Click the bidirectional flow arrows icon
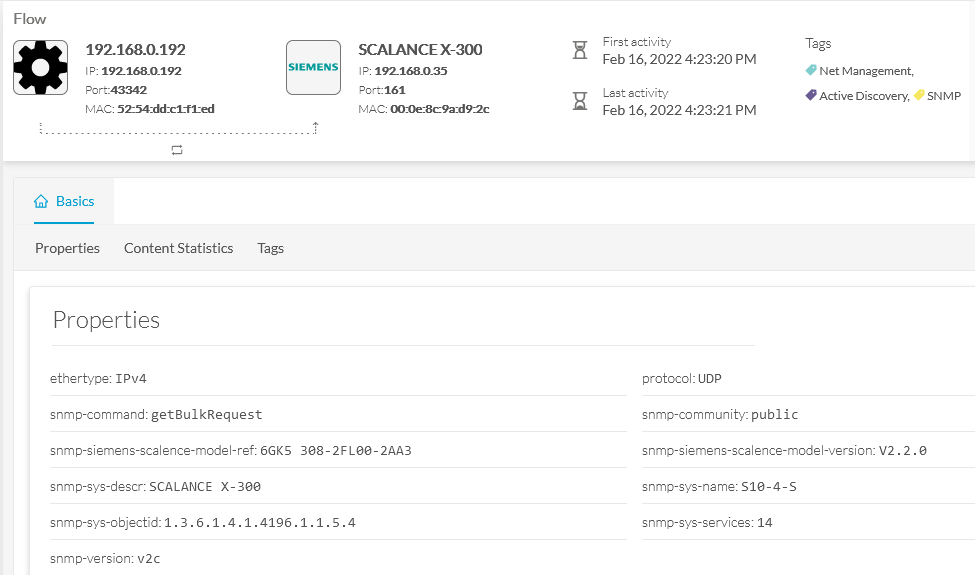 (177, 150)
